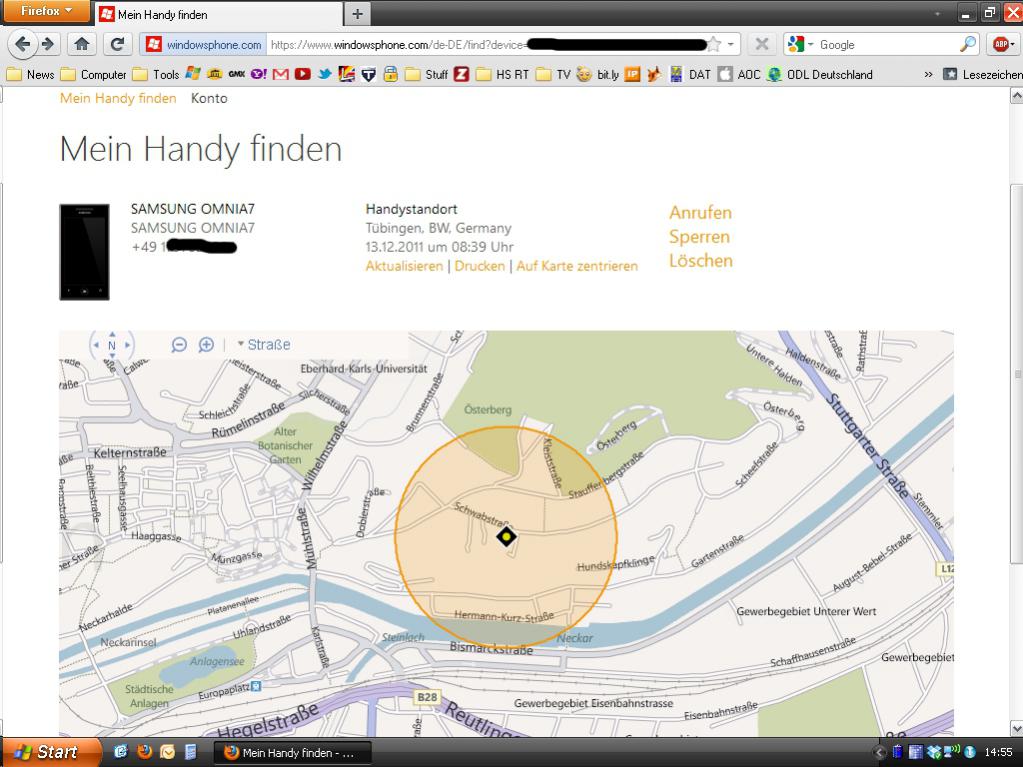This screenshot has height=767, width=1023.
Task: Go back with the browser Back arrow
Action: (x=22, y=44)
